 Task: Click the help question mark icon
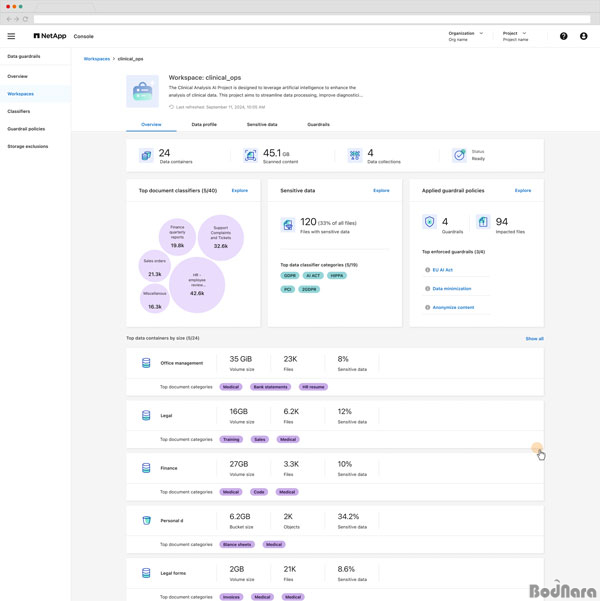click(x=563, y=36)
